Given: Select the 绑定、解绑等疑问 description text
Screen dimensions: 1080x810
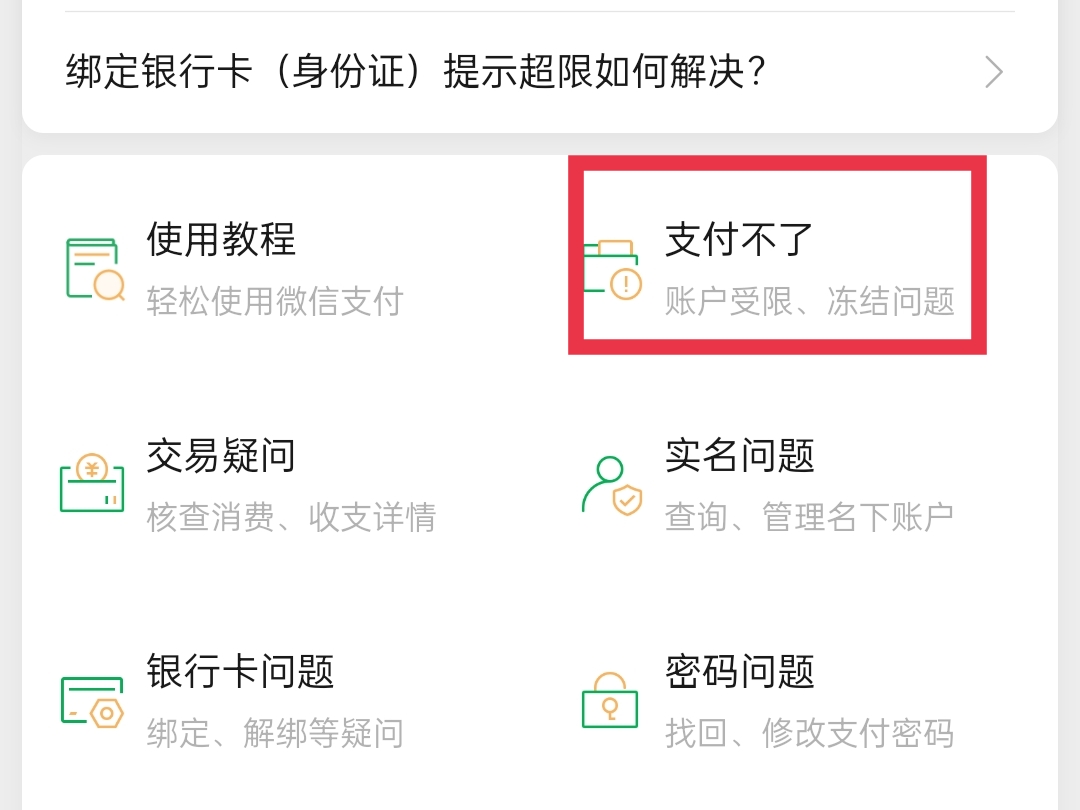Looking at the screenshot, I should coord(275,733).
